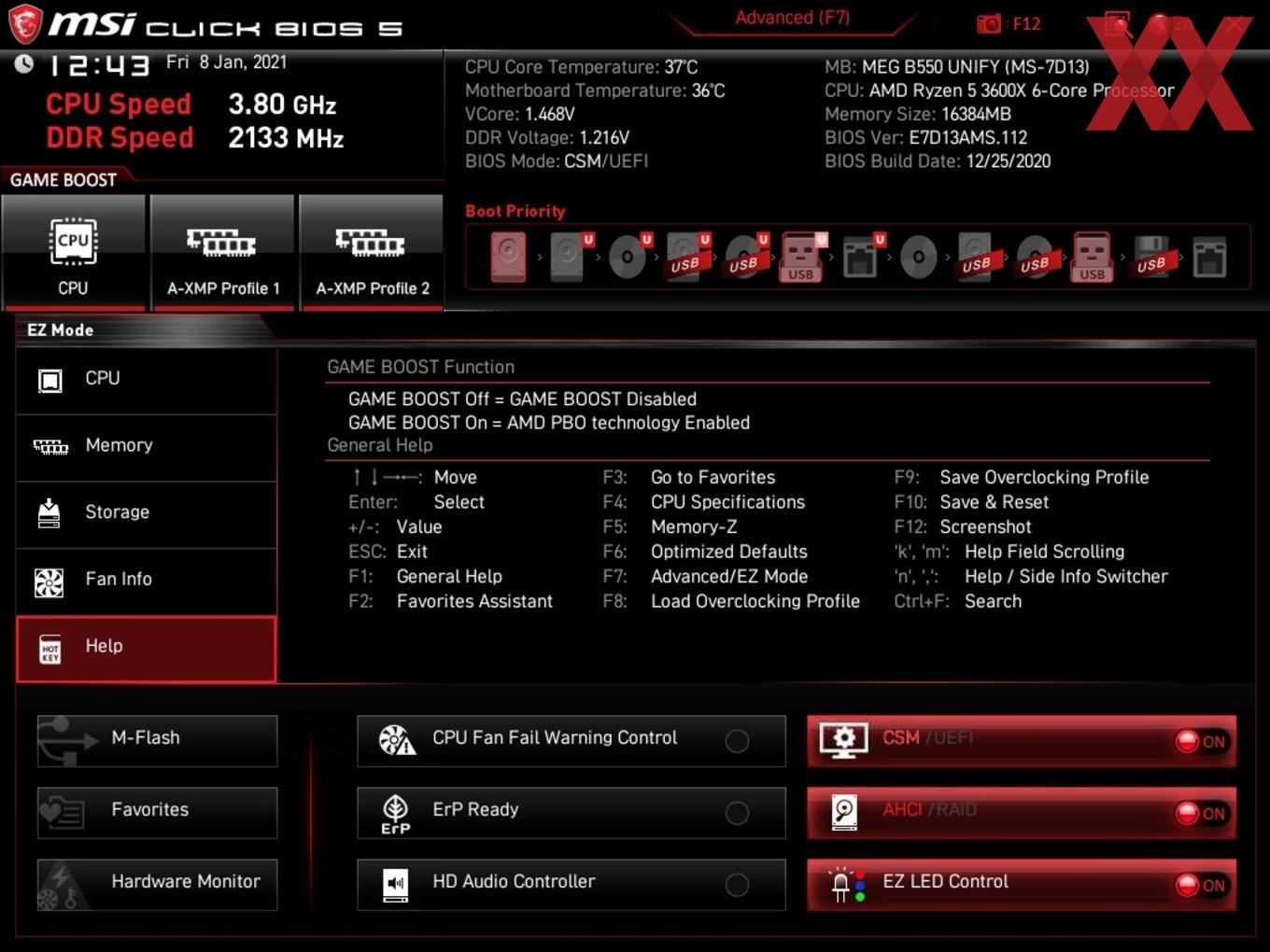The image size is (1270, 952).
Task: Click the F6: Optimized Defaults help entry
Action: click(705, 552)
